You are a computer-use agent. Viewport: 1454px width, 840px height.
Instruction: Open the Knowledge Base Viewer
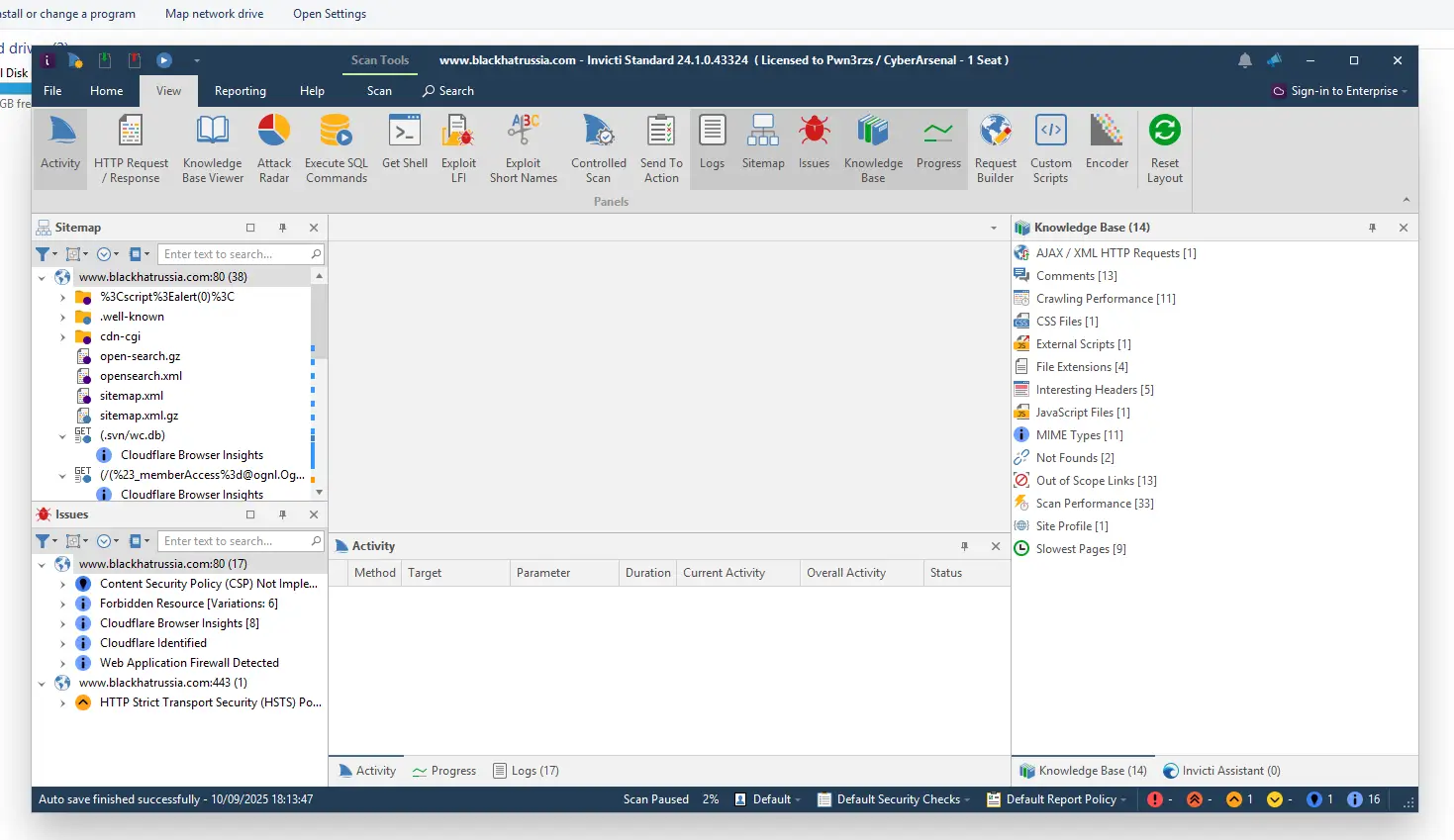coord(213,148)
